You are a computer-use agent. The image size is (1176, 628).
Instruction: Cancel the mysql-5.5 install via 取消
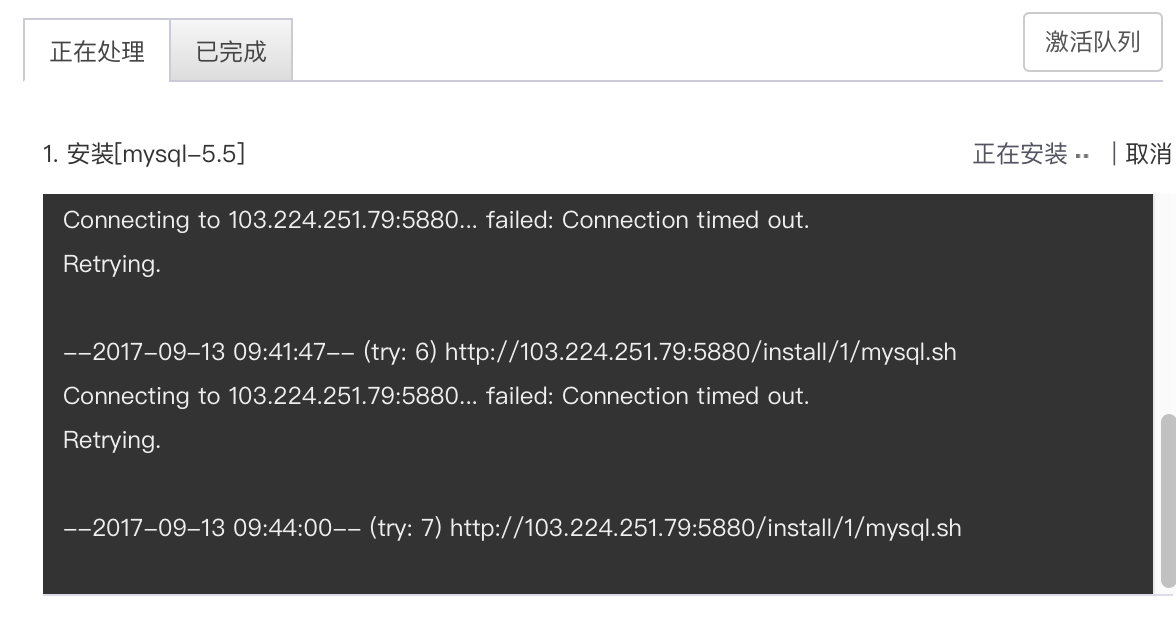pyautogui.click(x=1148, y=154)
